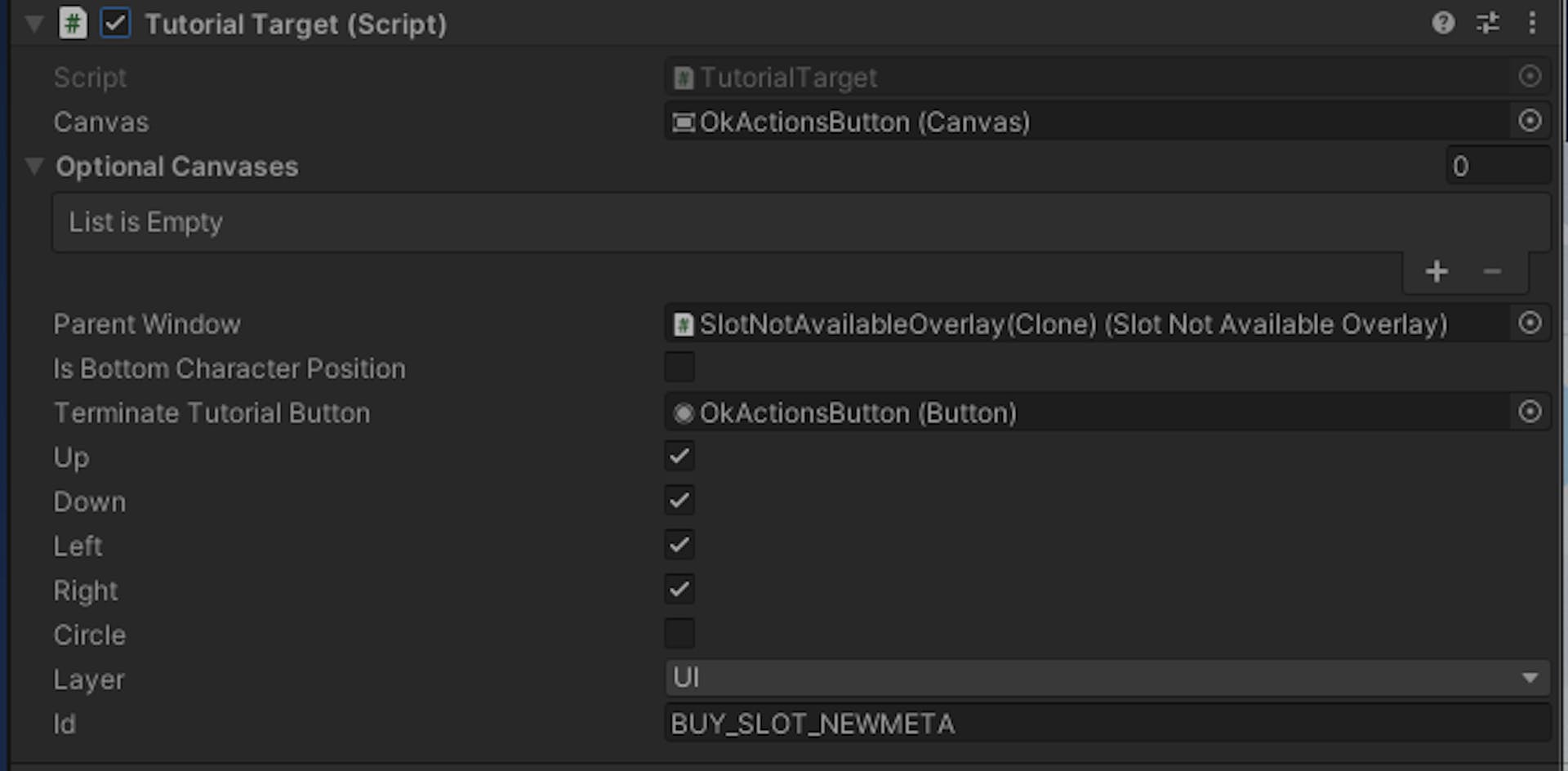Viewport: 1568px width, 771px height.
Task: Disable the Tutorial Target component checkbox
Action: tap(115, 24)
